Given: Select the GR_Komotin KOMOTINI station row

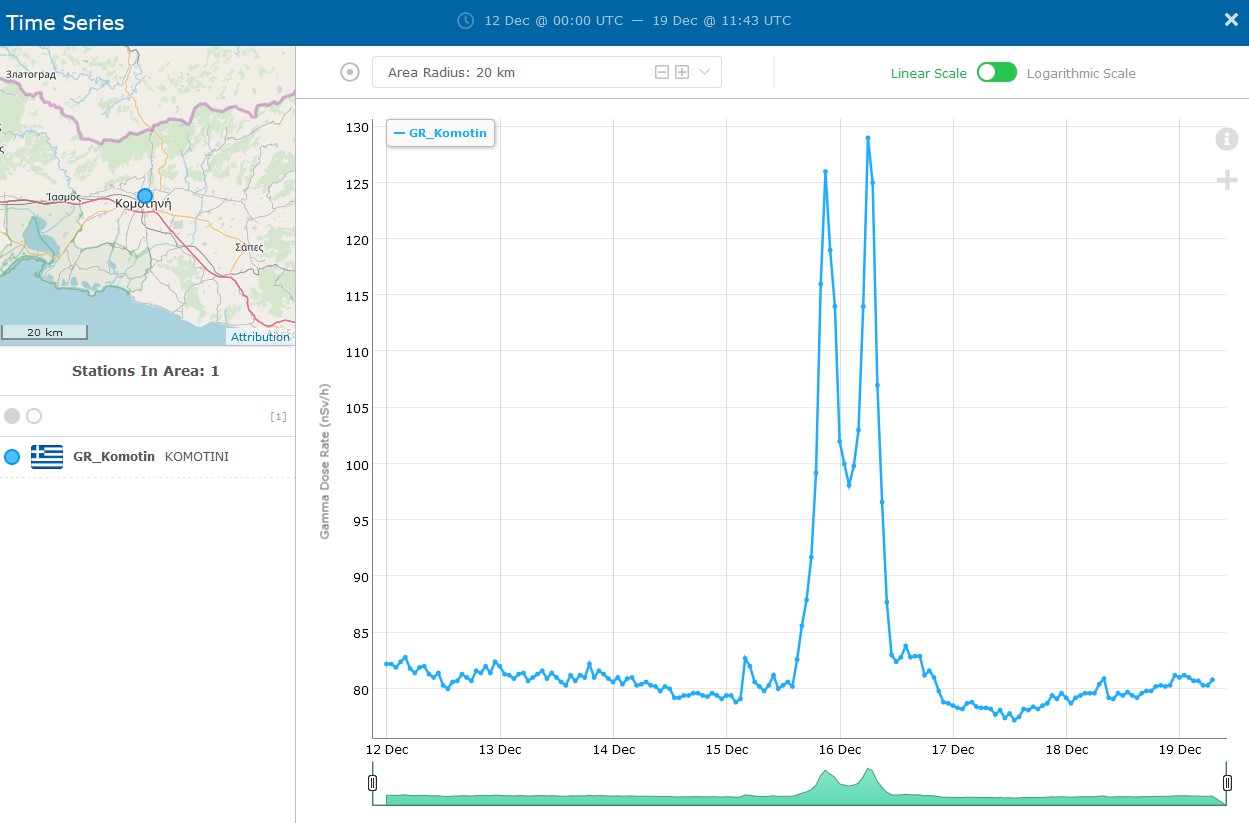Looking at the screenshot, I should point(150,457).
